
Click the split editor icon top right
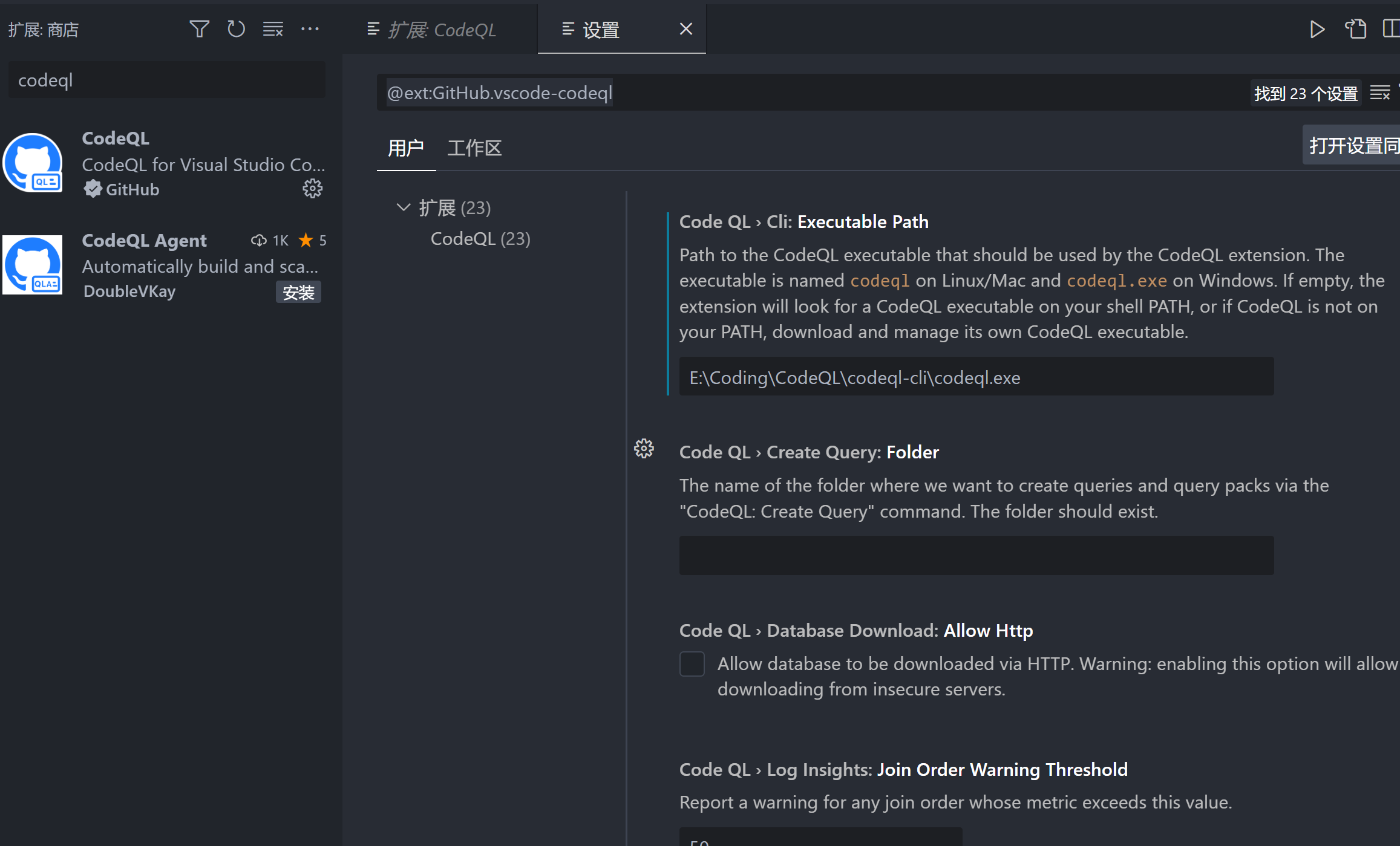[x=1392, y=28]
